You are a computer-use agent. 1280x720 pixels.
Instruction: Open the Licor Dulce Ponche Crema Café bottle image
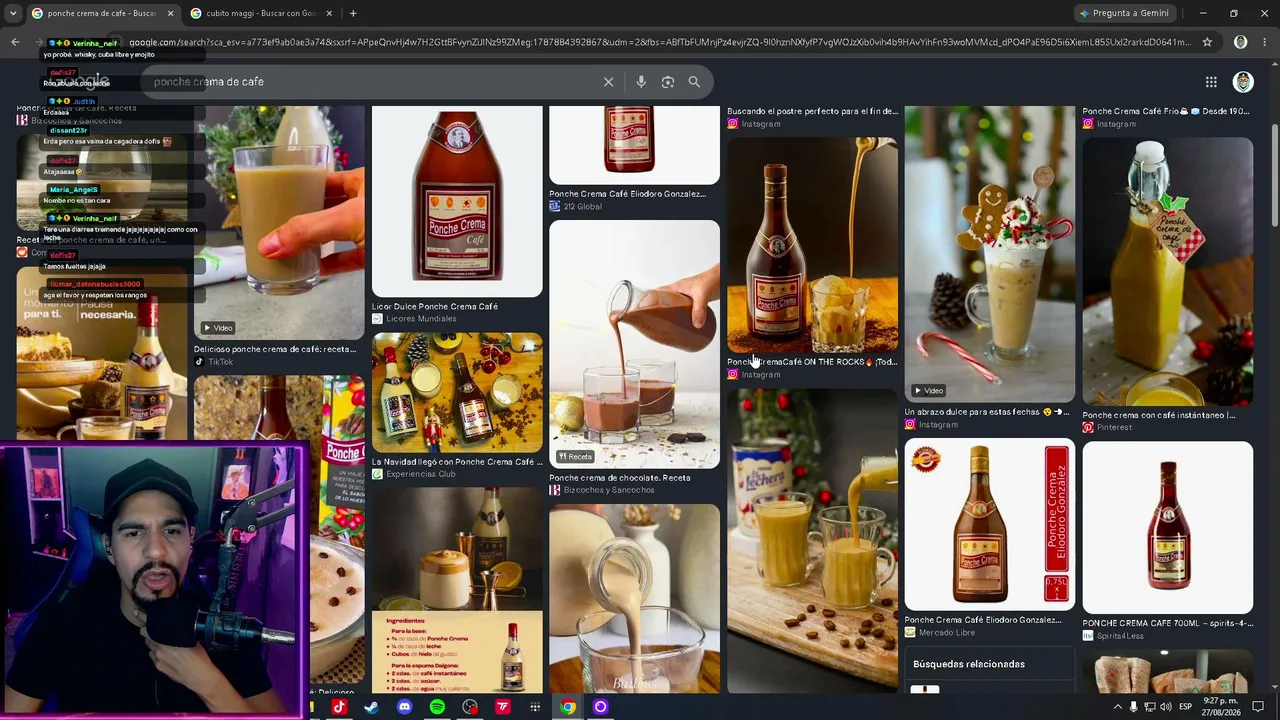coord(457,202)
